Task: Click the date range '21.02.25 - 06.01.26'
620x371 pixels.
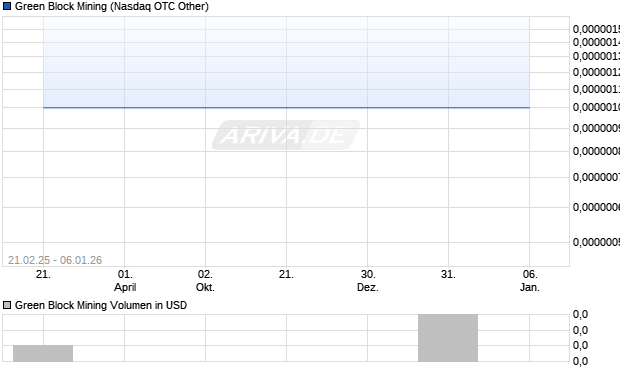Action: click(x=55, y=260)
